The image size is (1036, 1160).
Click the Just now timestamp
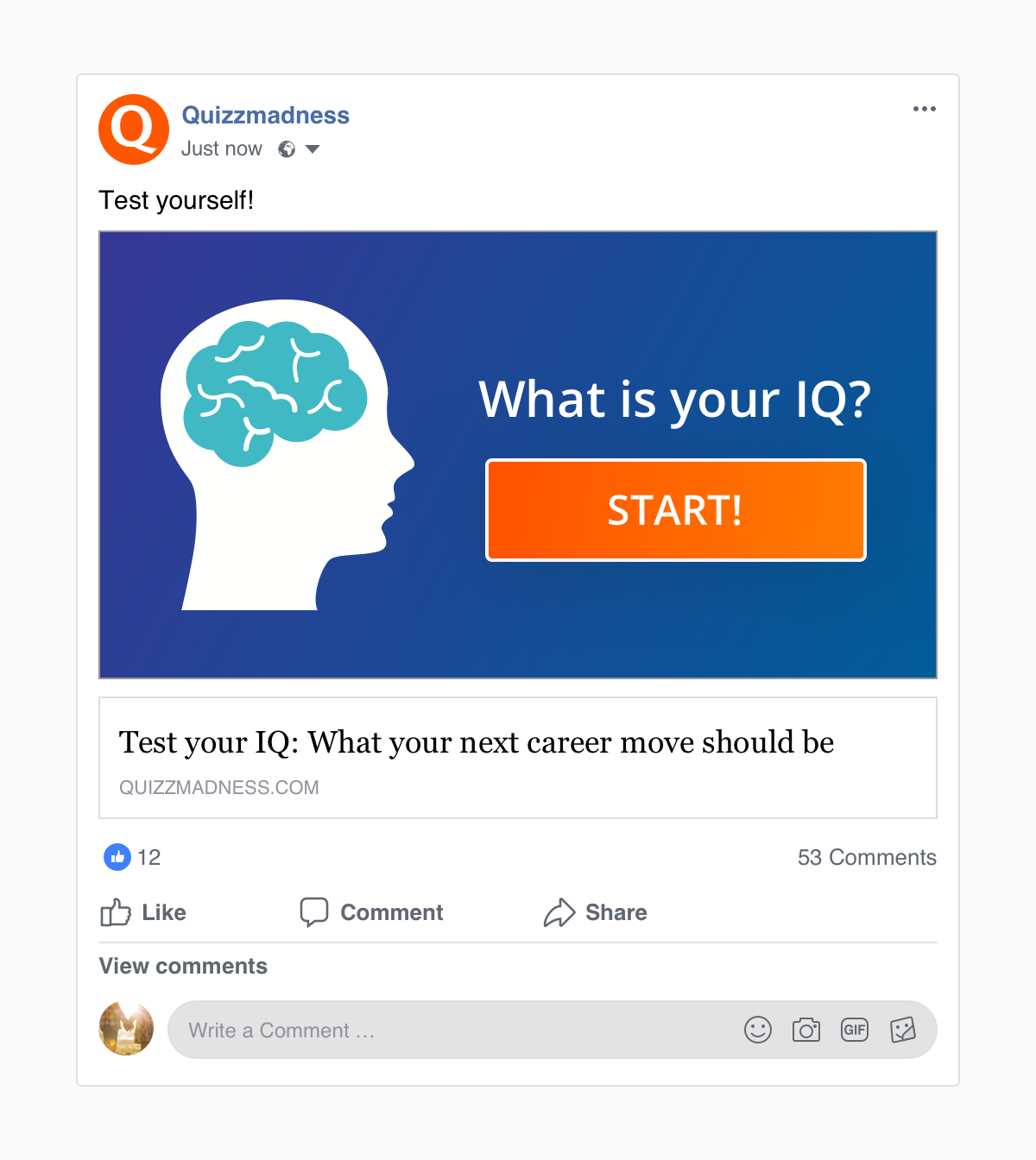point(221,148)
